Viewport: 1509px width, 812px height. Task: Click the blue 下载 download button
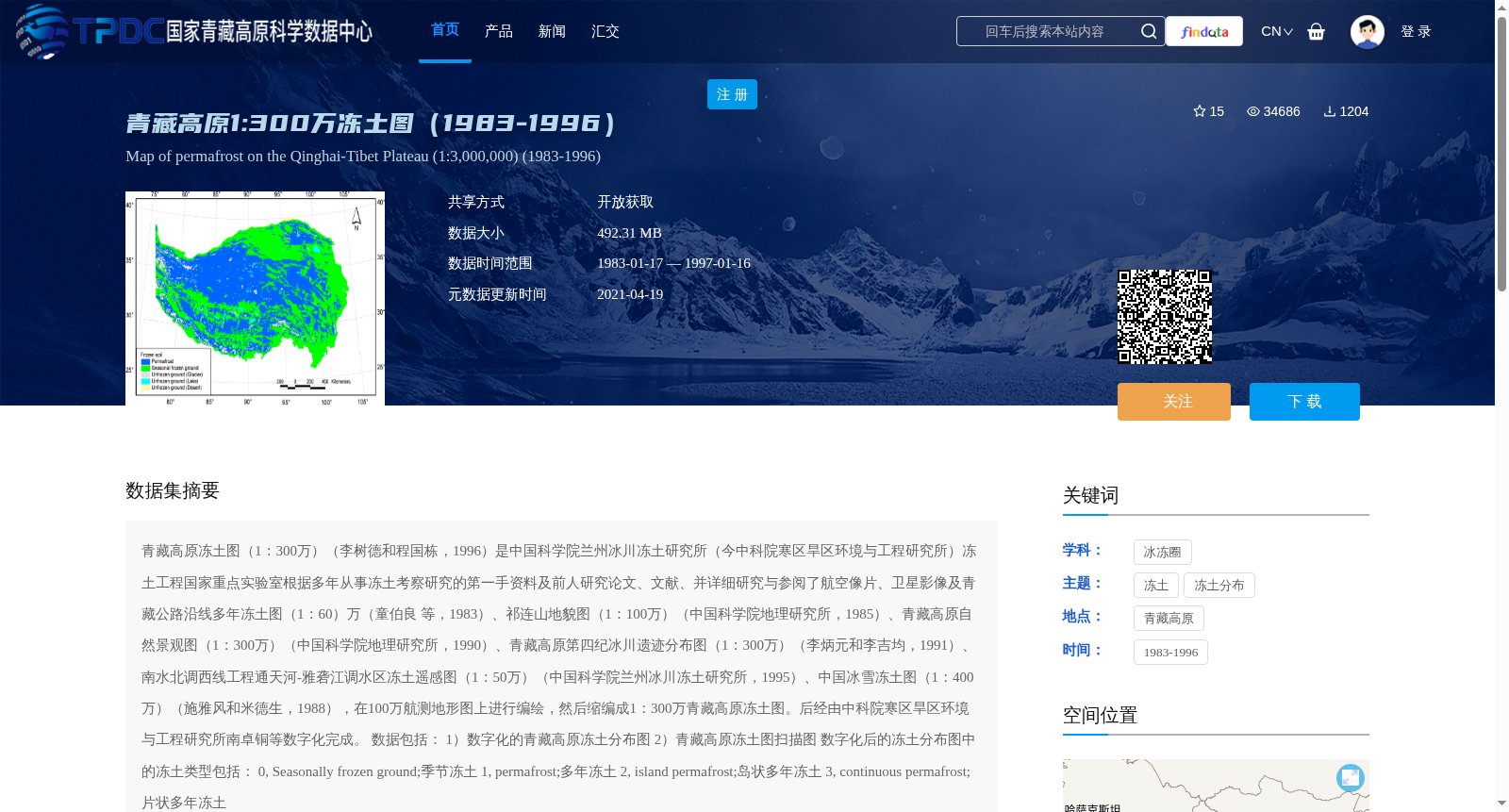(1304, 402)
